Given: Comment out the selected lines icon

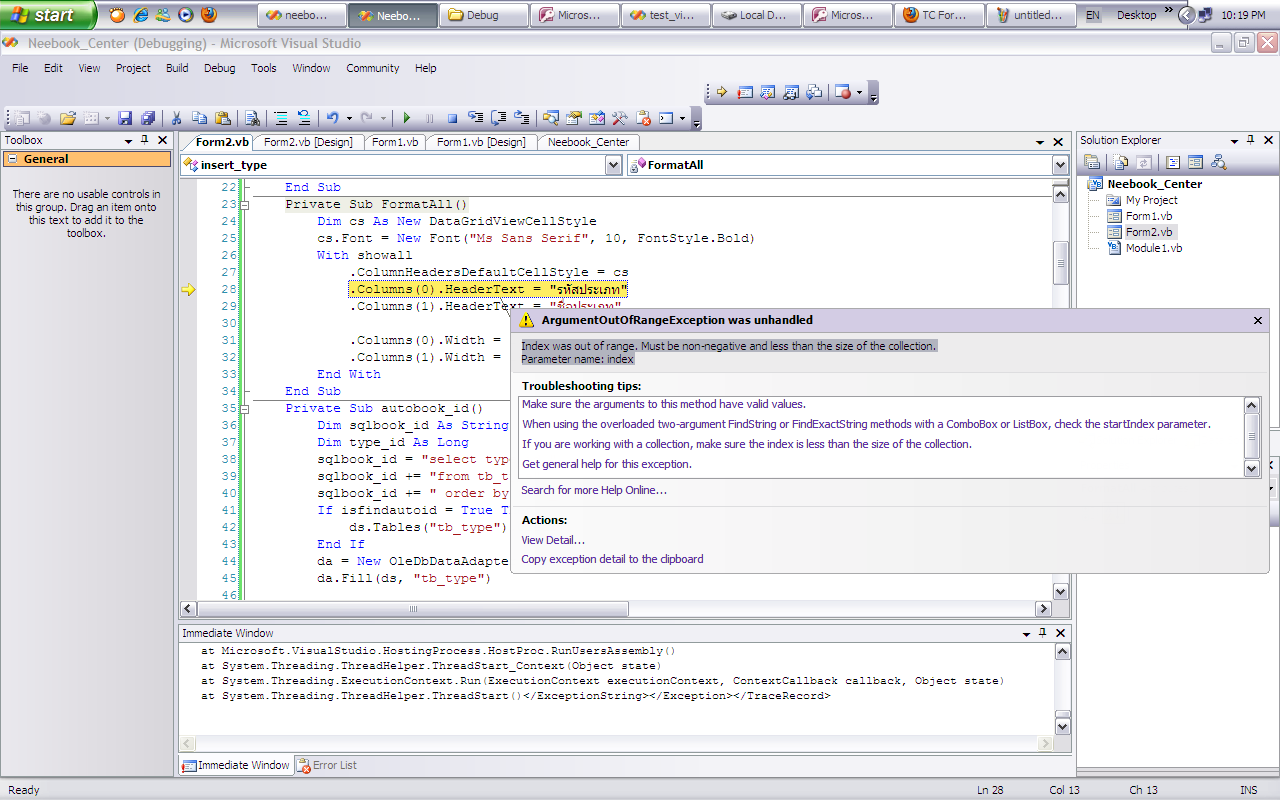Looking at the screenshot, I should [281, 118].
